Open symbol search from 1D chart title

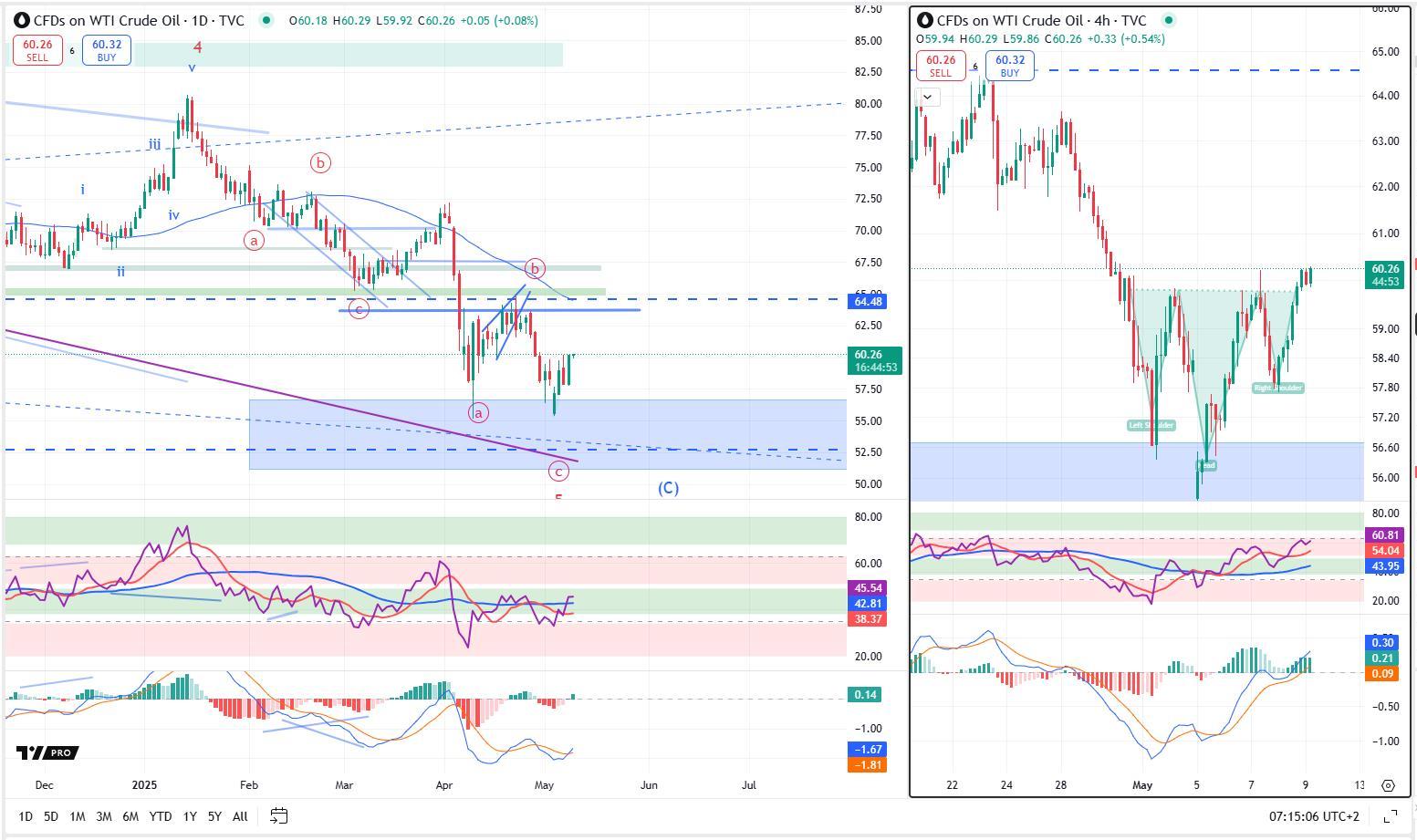(x=139, y=20)
